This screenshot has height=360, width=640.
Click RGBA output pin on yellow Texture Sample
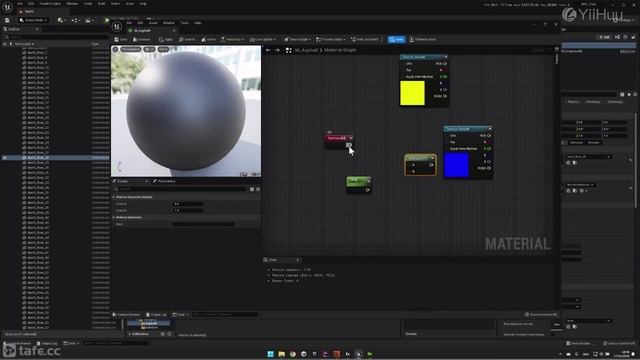[445, 96]
